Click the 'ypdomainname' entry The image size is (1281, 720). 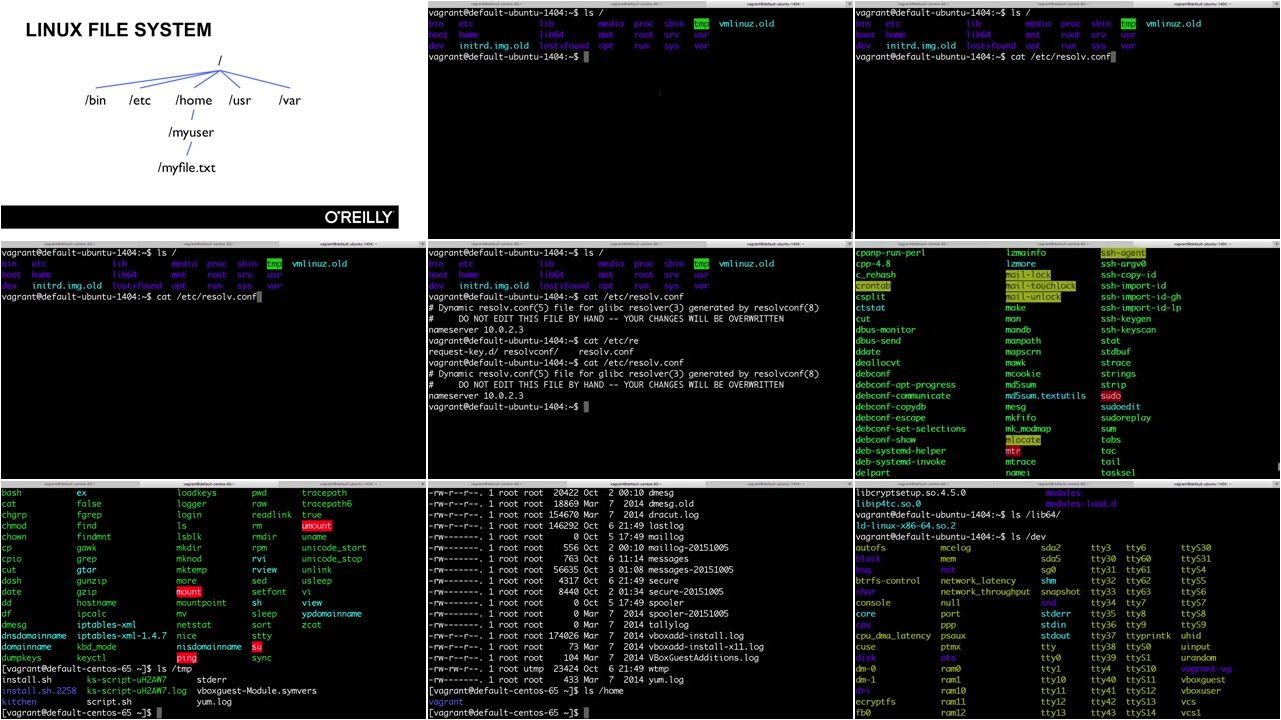[332, 614]
